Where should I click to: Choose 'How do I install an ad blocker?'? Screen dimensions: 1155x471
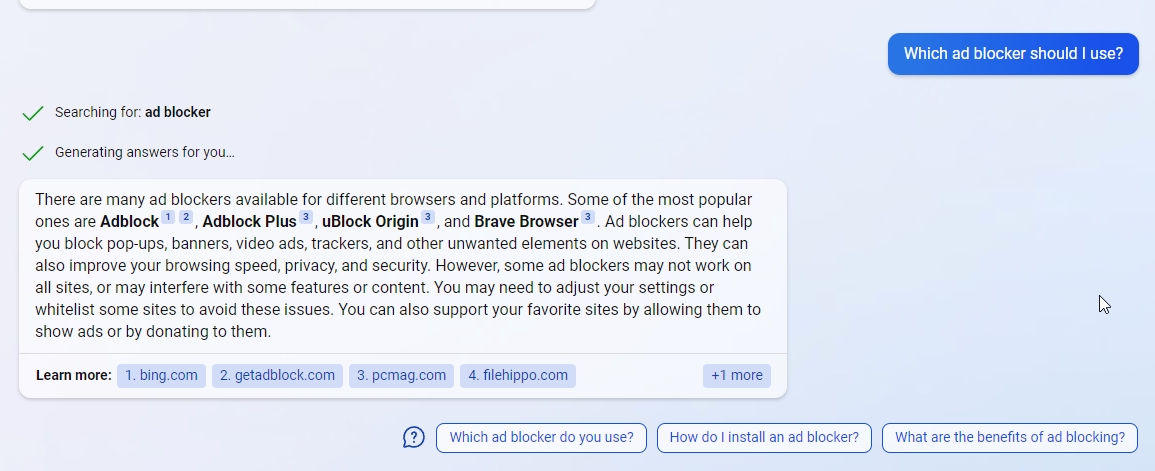click(x=764, y=437)
